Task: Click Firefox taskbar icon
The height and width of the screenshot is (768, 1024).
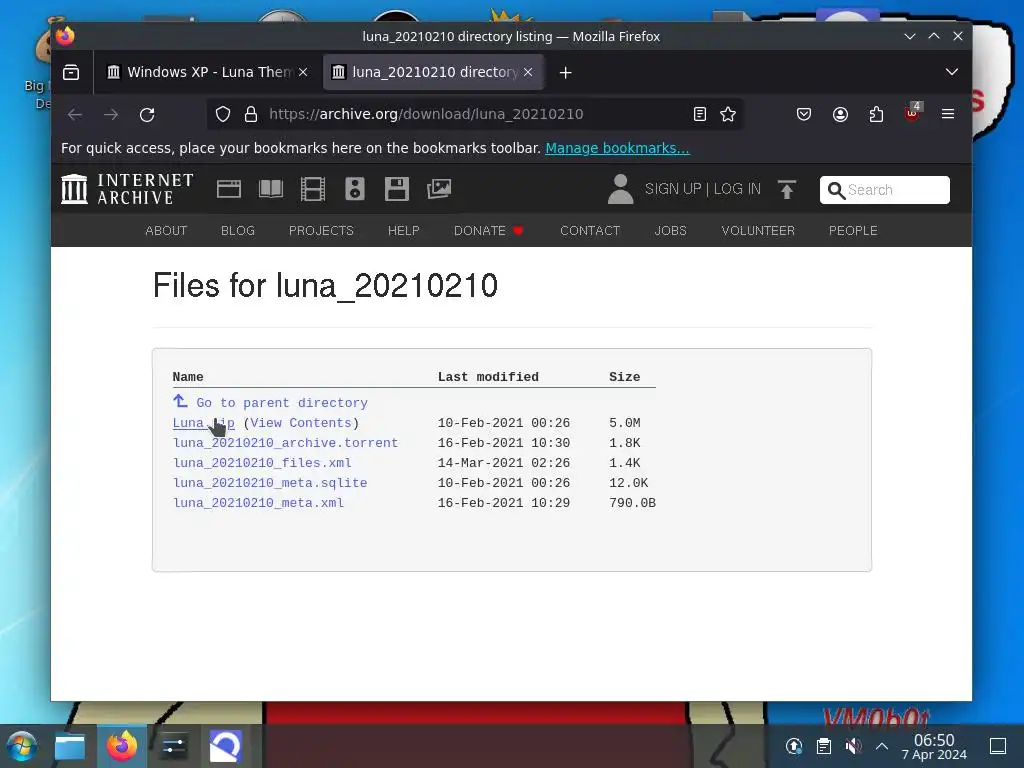Action: 122,746
